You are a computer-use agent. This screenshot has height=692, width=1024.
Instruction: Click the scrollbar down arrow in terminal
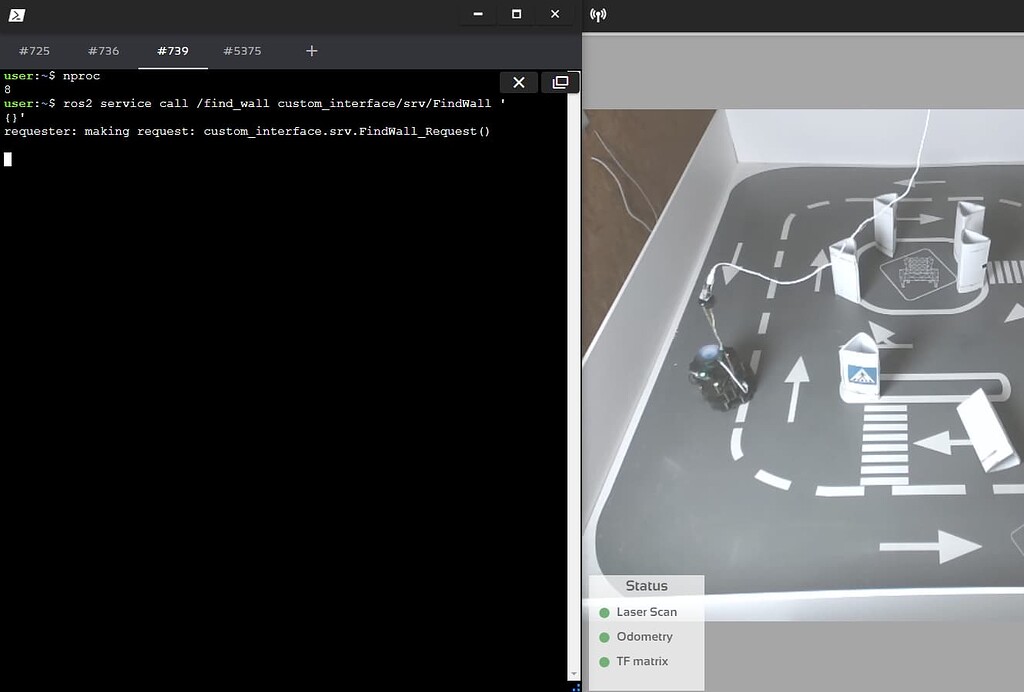[x=574, y=674]
